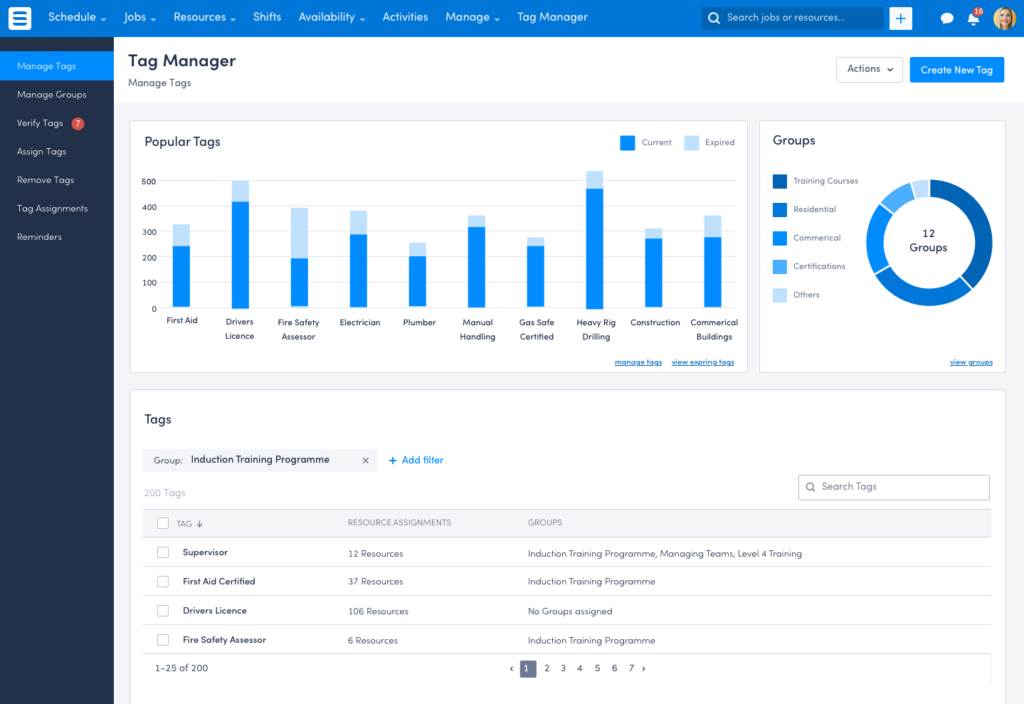The width and height of the screenshot is (1024, 704).
Task: Toggle the select-all tags header checkbox
Action: (163, 523)
